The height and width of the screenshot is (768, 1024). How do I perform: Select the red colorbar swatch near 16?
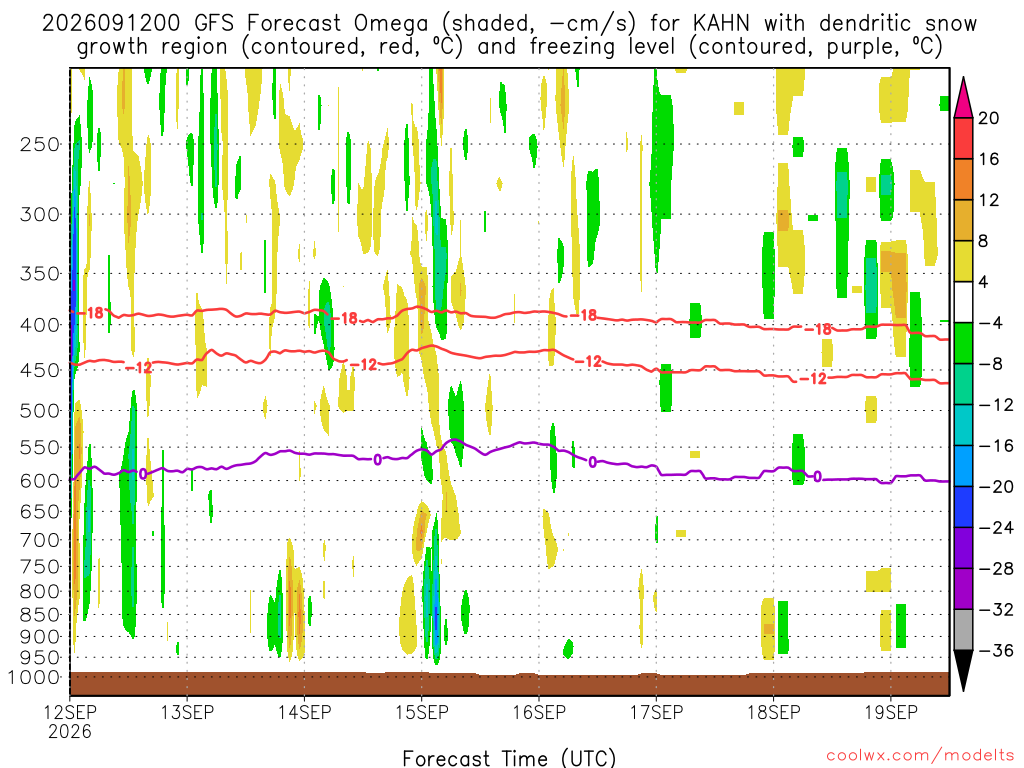(x=963, y=138)
